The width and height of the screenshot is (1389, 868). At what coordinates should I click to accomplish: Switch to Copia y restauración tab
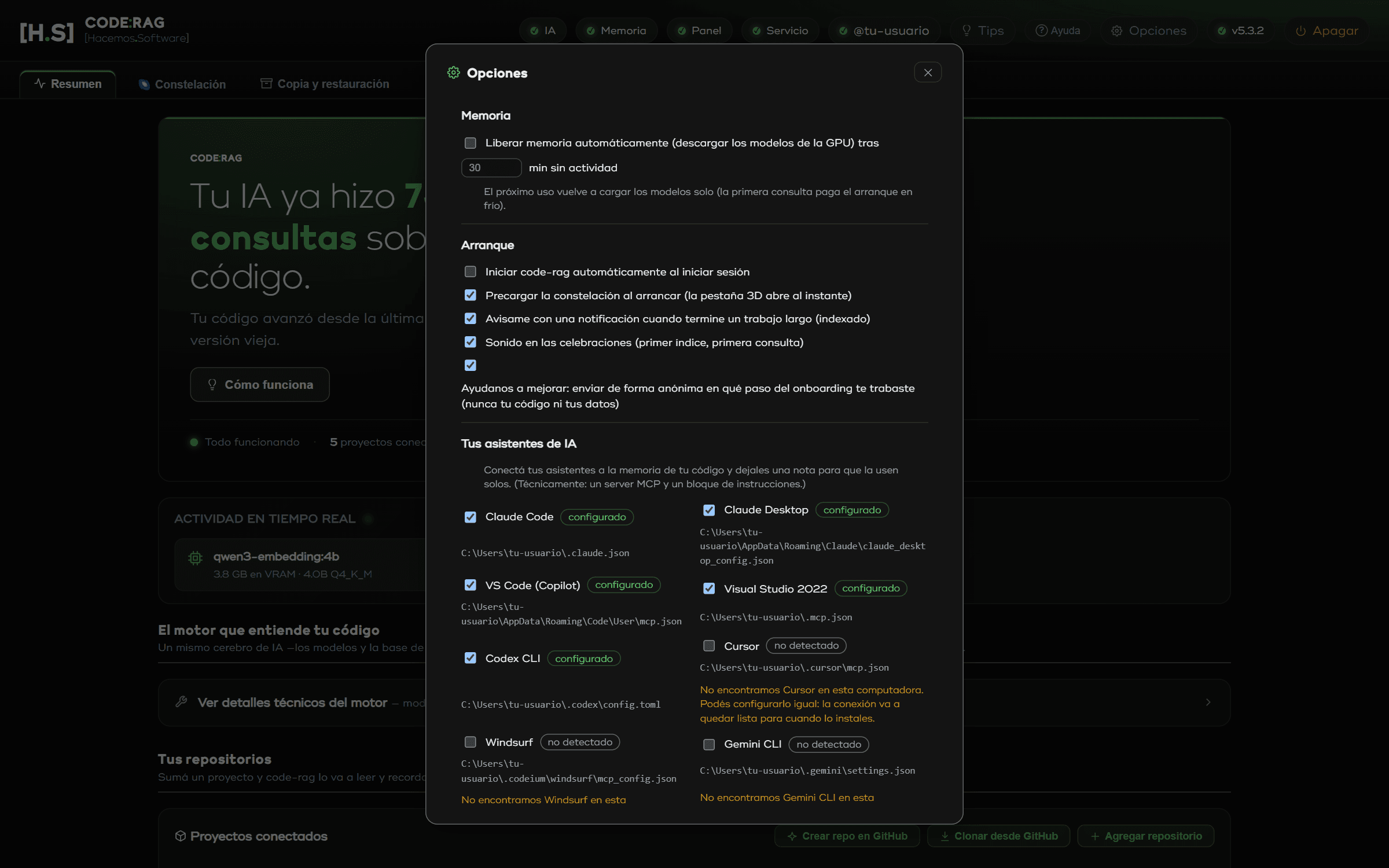pos(325,84)
